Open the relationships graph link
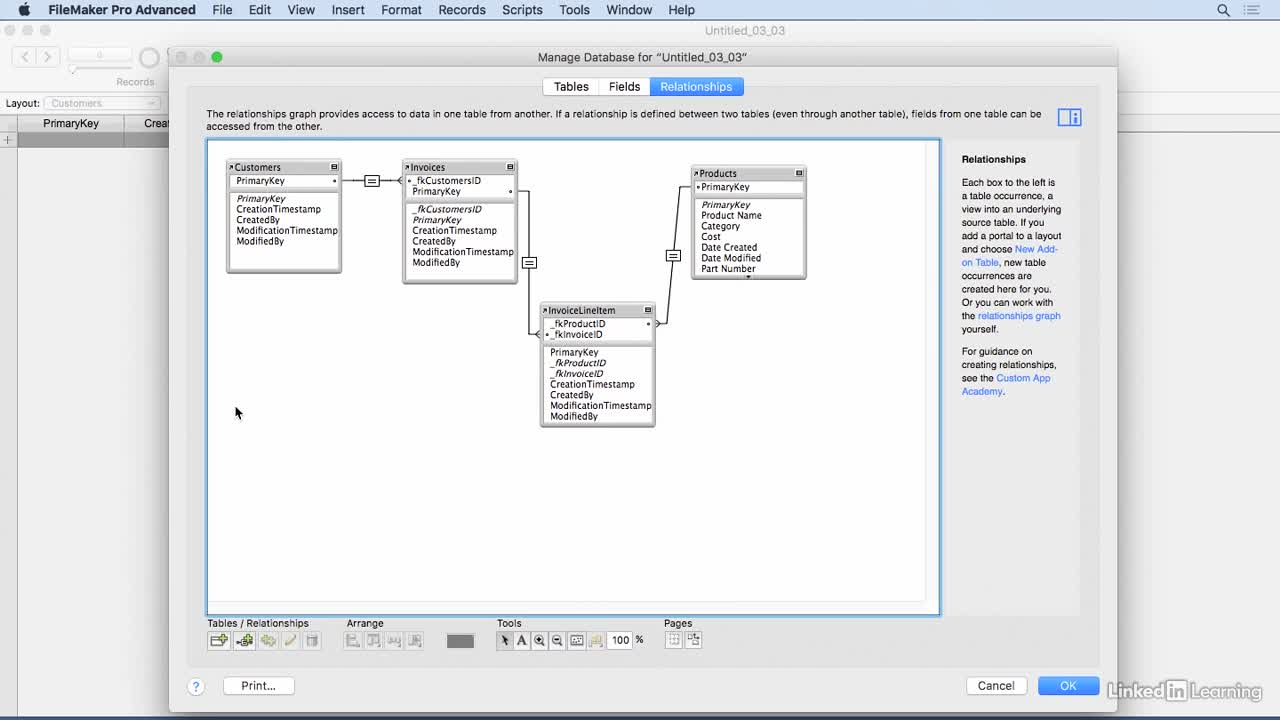The height and width of the screenshot is (720, 1280). 1019,316
